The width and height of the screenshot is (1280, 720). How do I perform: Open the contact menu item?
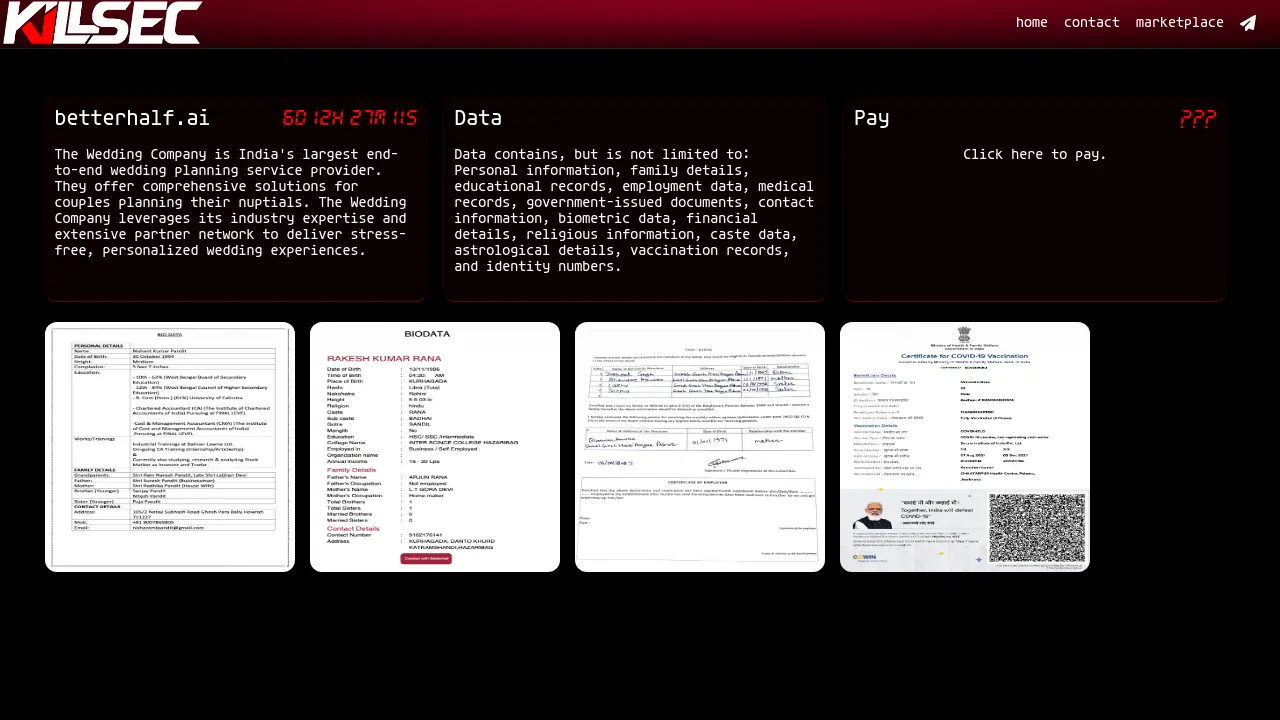[1091, 23]
